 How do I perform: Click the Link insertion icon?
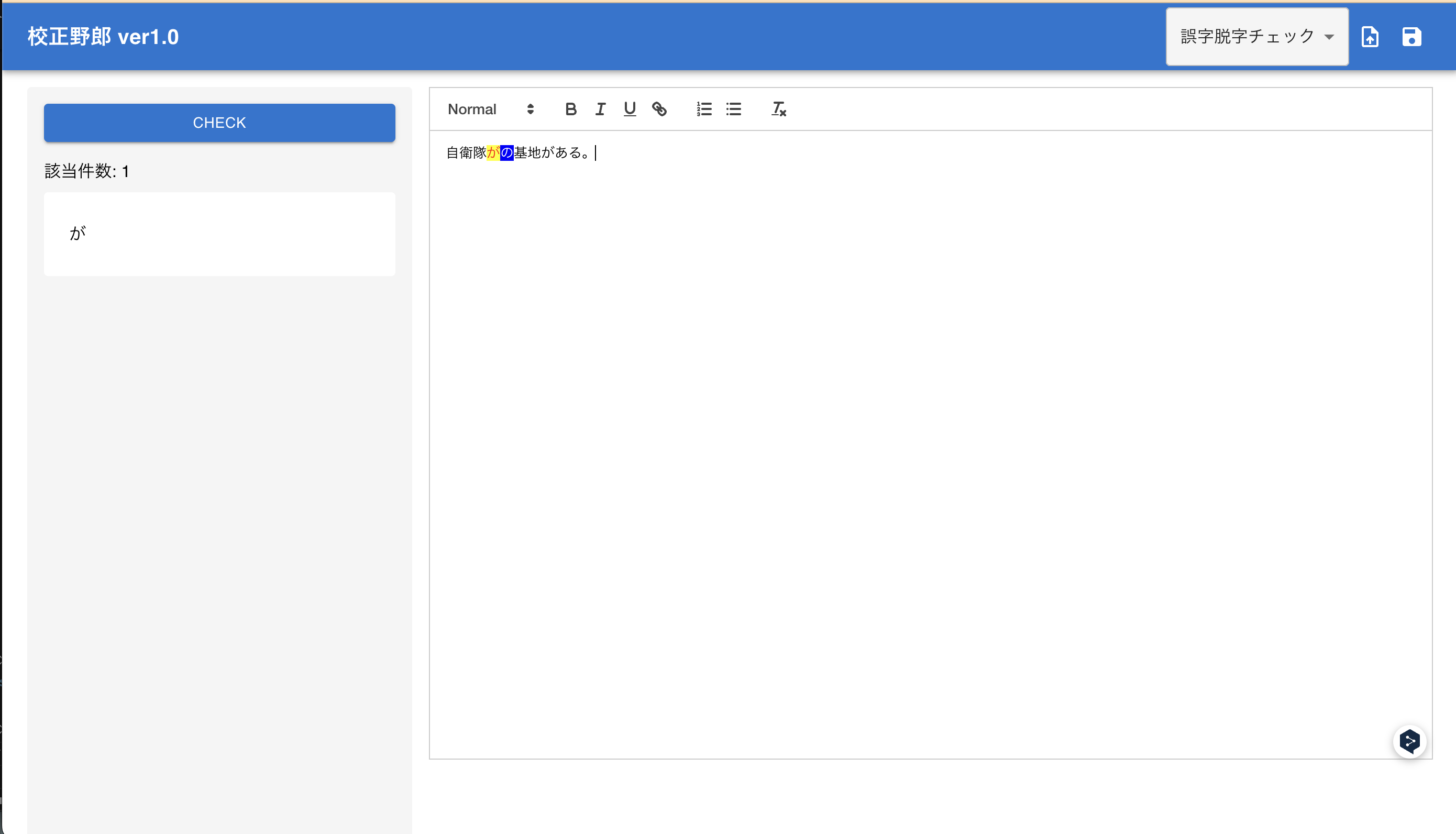click(x=659, y=108)
